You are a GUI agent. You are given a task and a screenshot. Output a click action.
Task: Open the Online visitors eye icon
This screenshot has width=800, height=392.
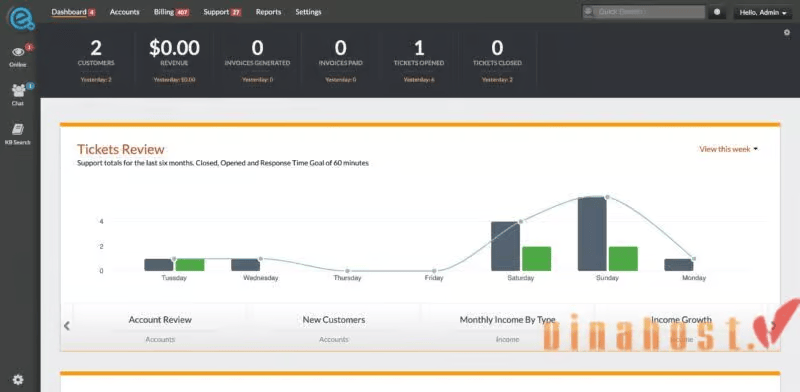[18, 53]
